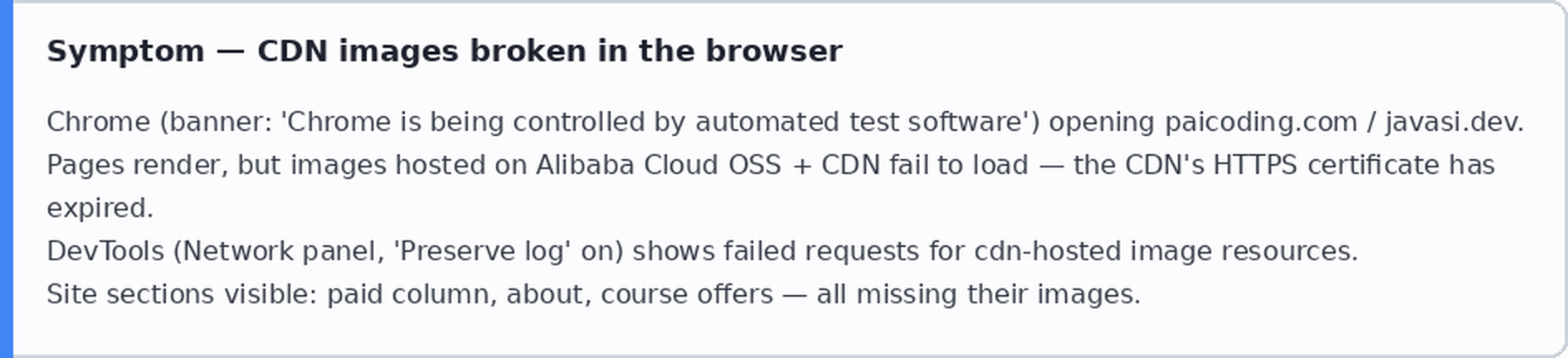Click the word 'browser' in the heading
Viewport: 1568px width, 358px height.
click(774, 51)
